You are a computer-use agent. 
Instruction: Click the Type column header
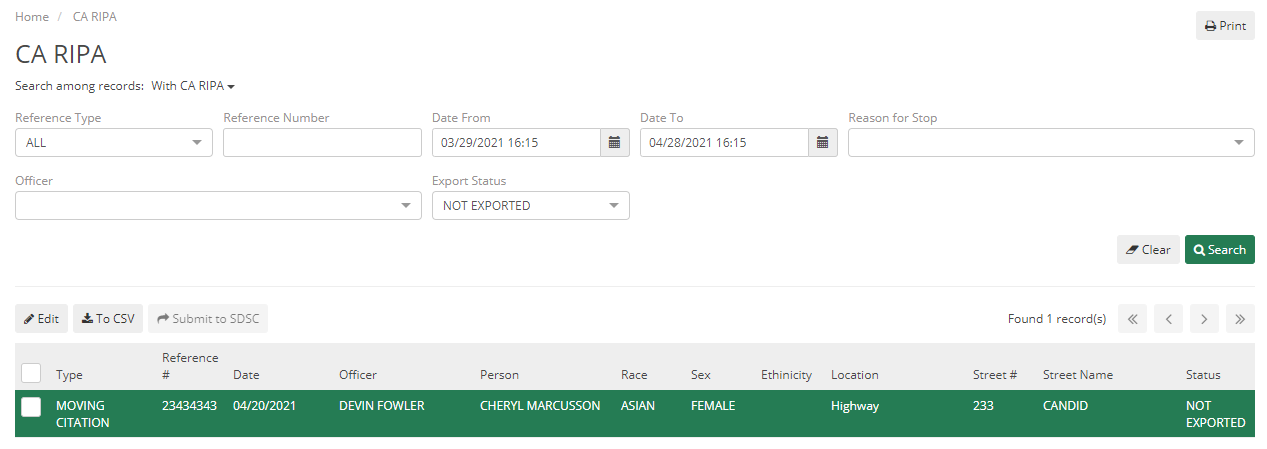click(69, 375)
